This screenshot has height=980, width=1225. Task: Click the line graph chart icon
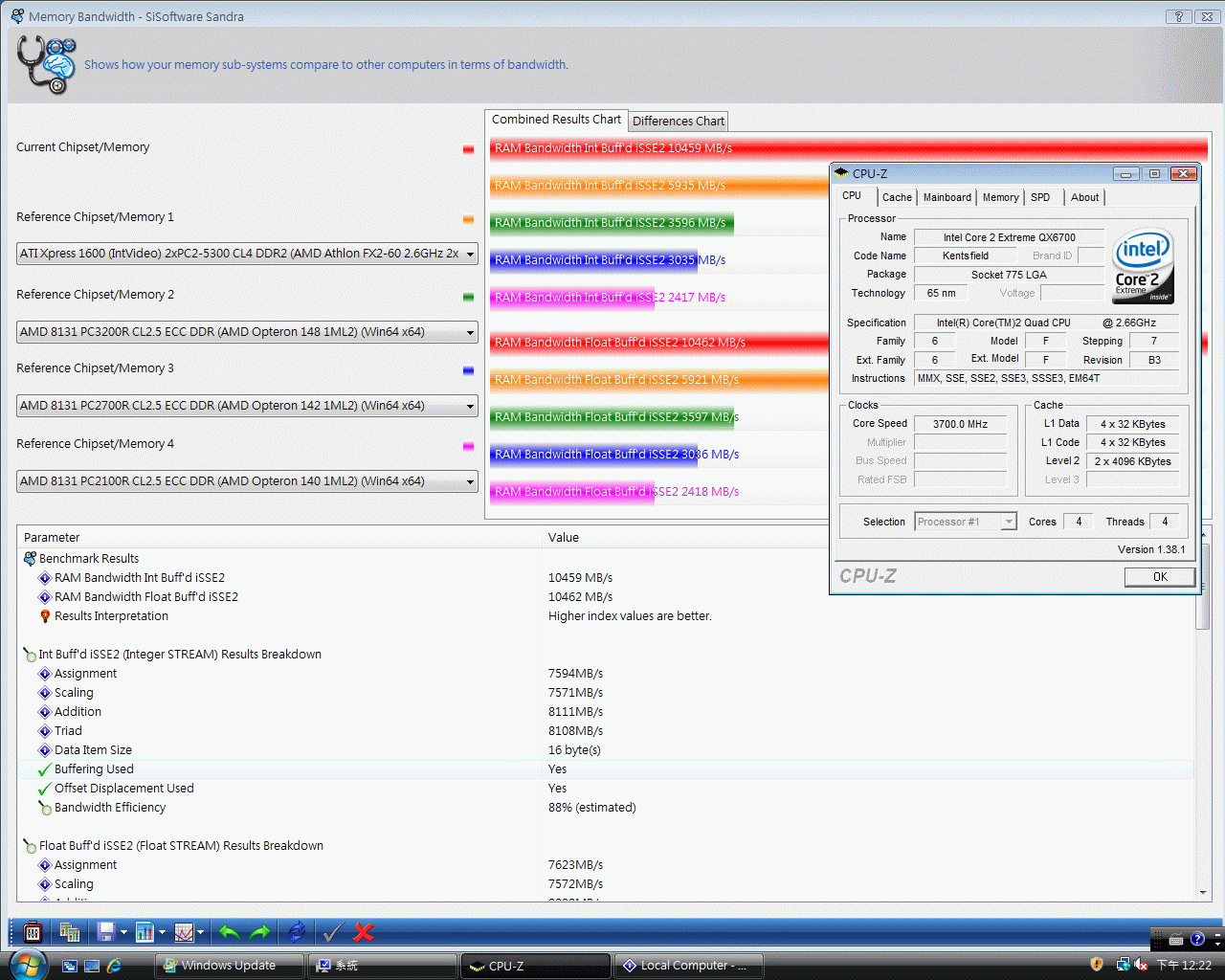click(x=184, y=931)
